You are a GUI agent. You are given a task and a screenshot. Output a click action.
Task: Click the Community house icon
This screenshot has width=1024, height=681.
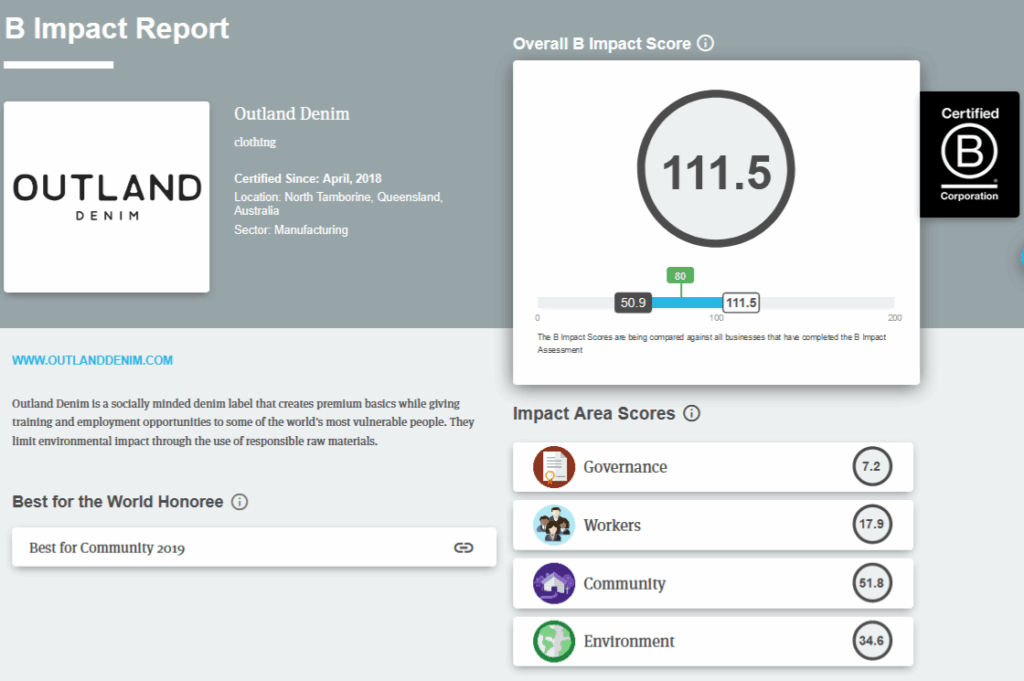tap(554, 583)
